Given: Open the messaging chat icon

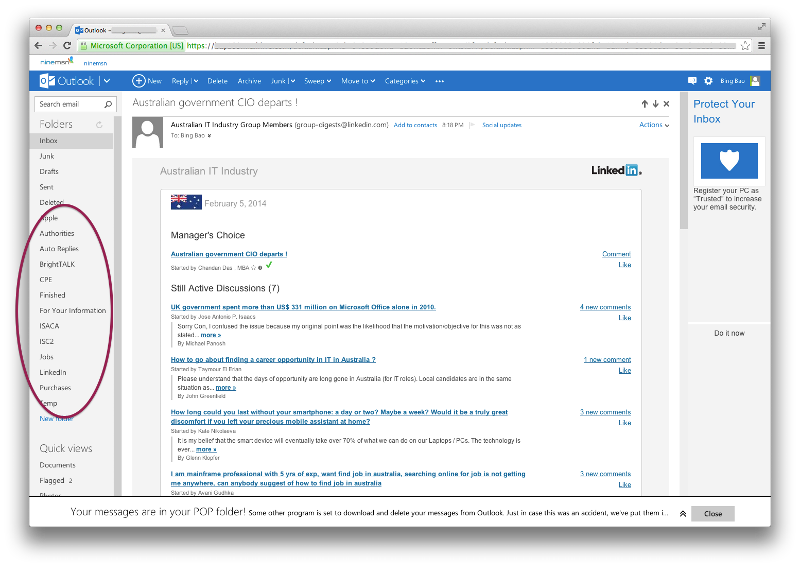Looking at the screenshot, I should 692,81.
